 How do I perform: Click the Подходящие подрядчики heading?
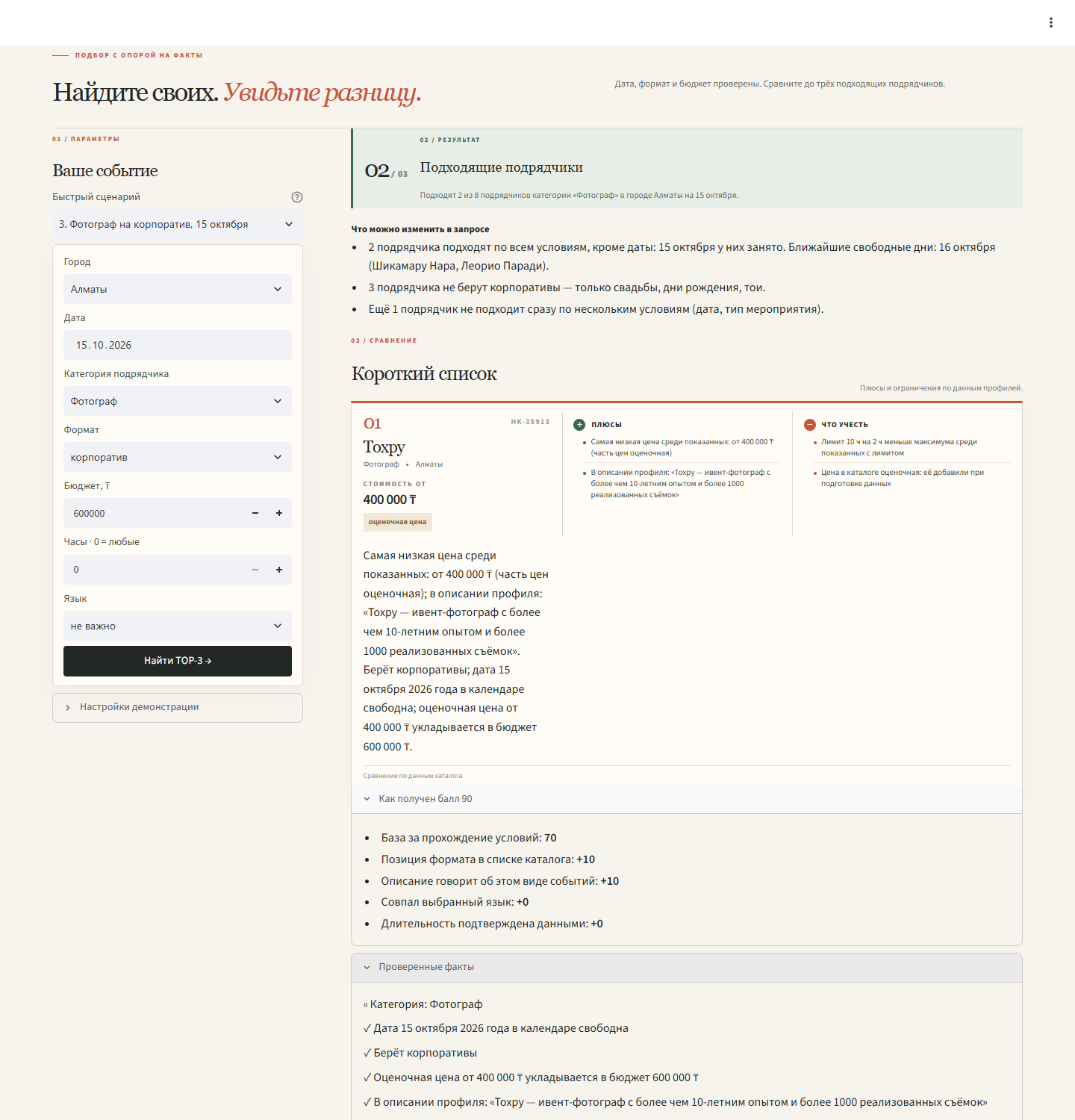502,167
